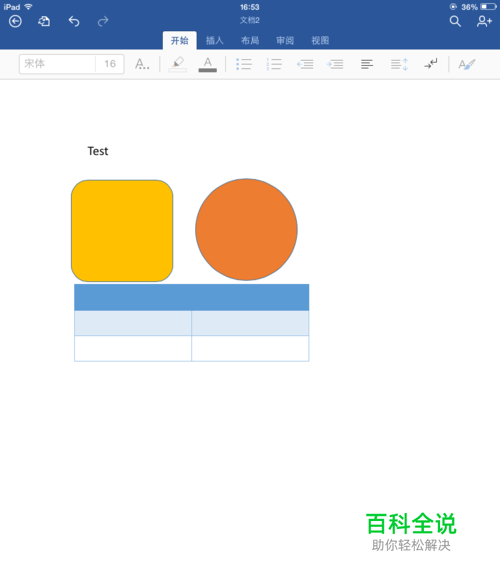Open the 审阅 tab
500x584 pixels.
(x=285, y=40)
